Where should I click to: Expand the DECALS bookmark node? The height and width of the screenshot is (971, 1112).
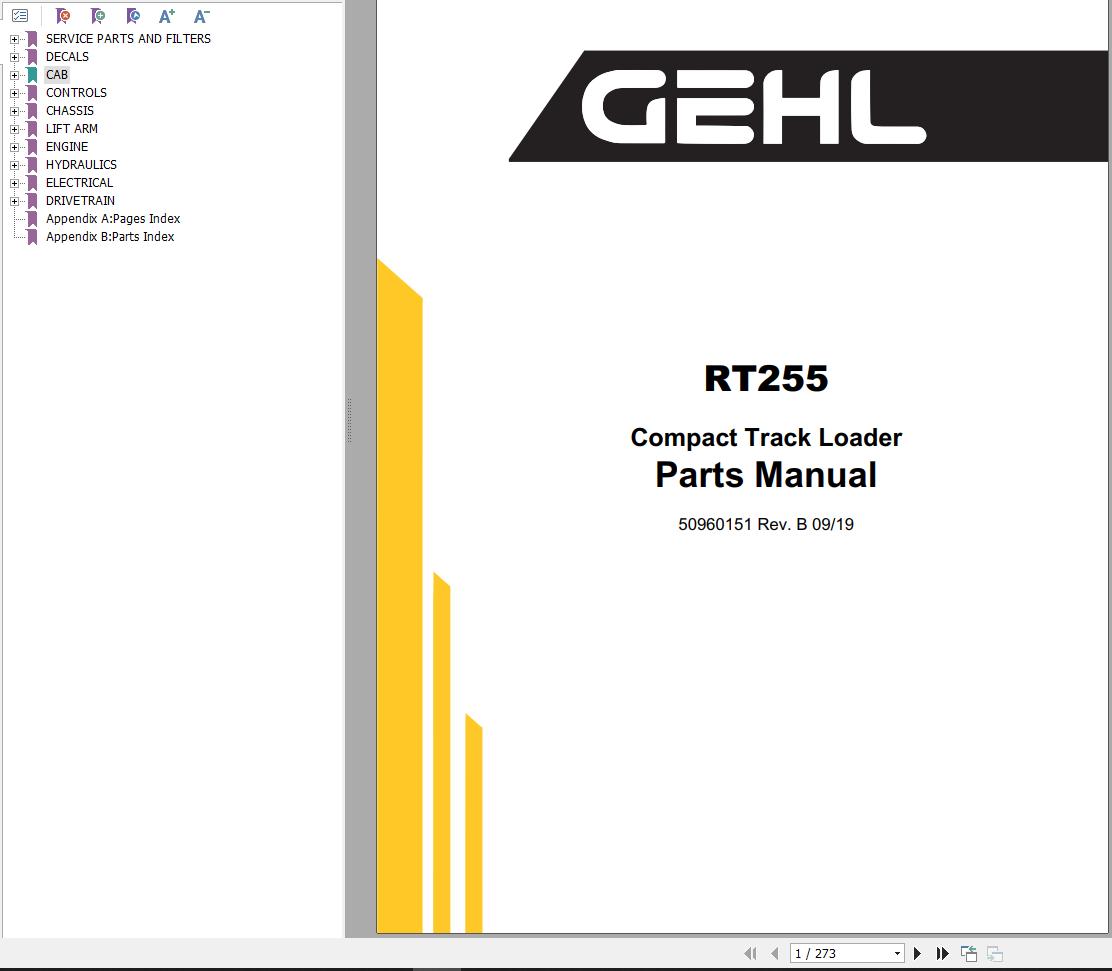point(14,57)
